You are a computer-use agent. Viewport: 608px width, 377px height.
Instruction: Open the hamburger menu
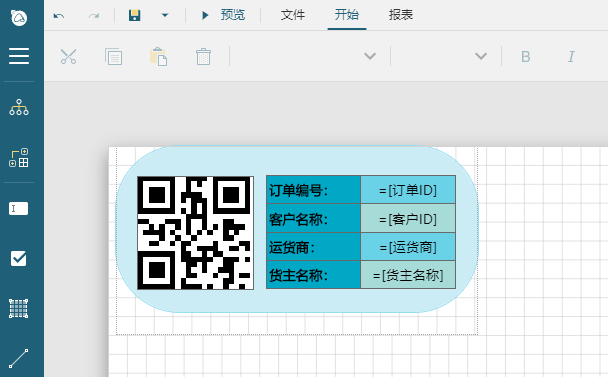[19, 56]
